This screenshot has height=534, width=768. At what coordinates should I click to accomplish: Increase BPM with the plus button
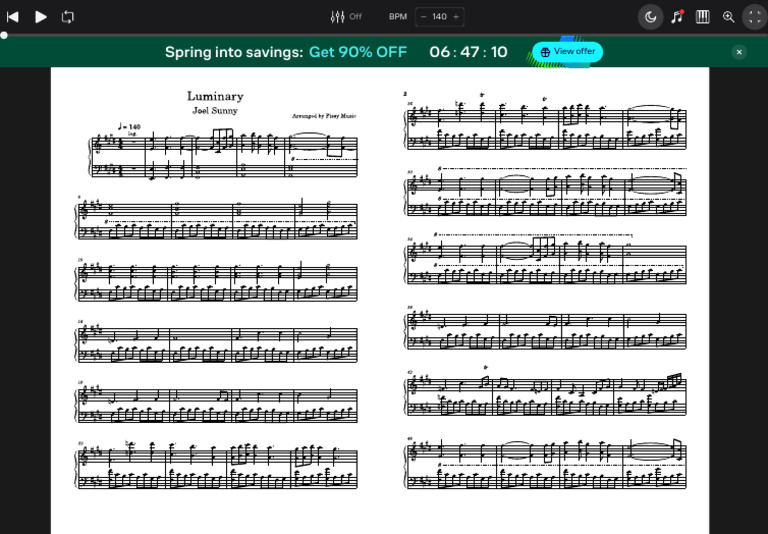456,17
